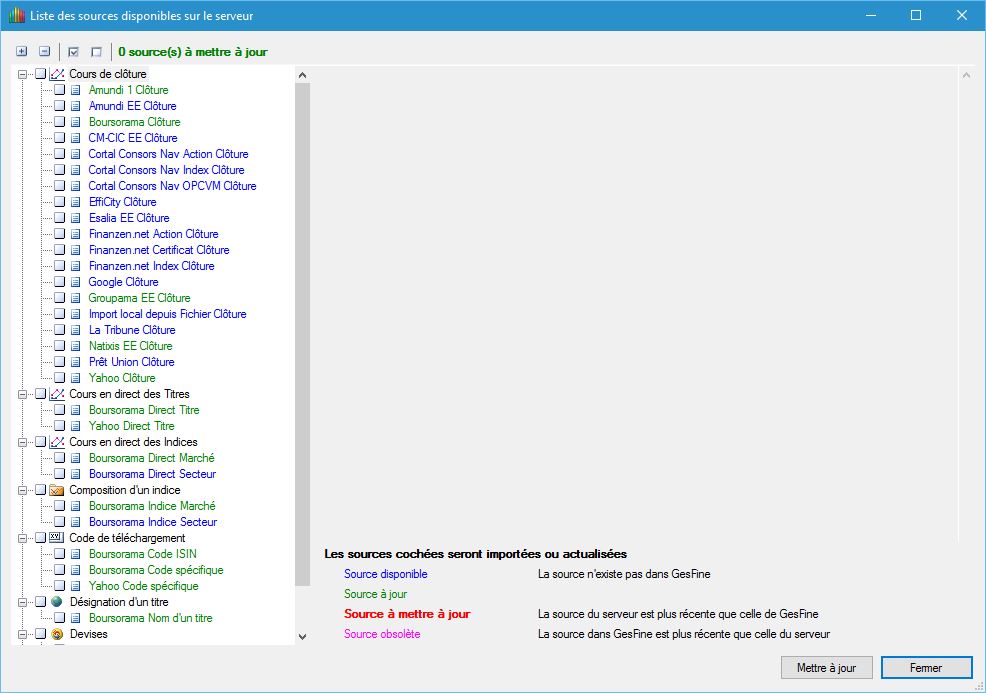Collapse the Code de téléchargement node

pyautogui.click(x=23, y=538)
